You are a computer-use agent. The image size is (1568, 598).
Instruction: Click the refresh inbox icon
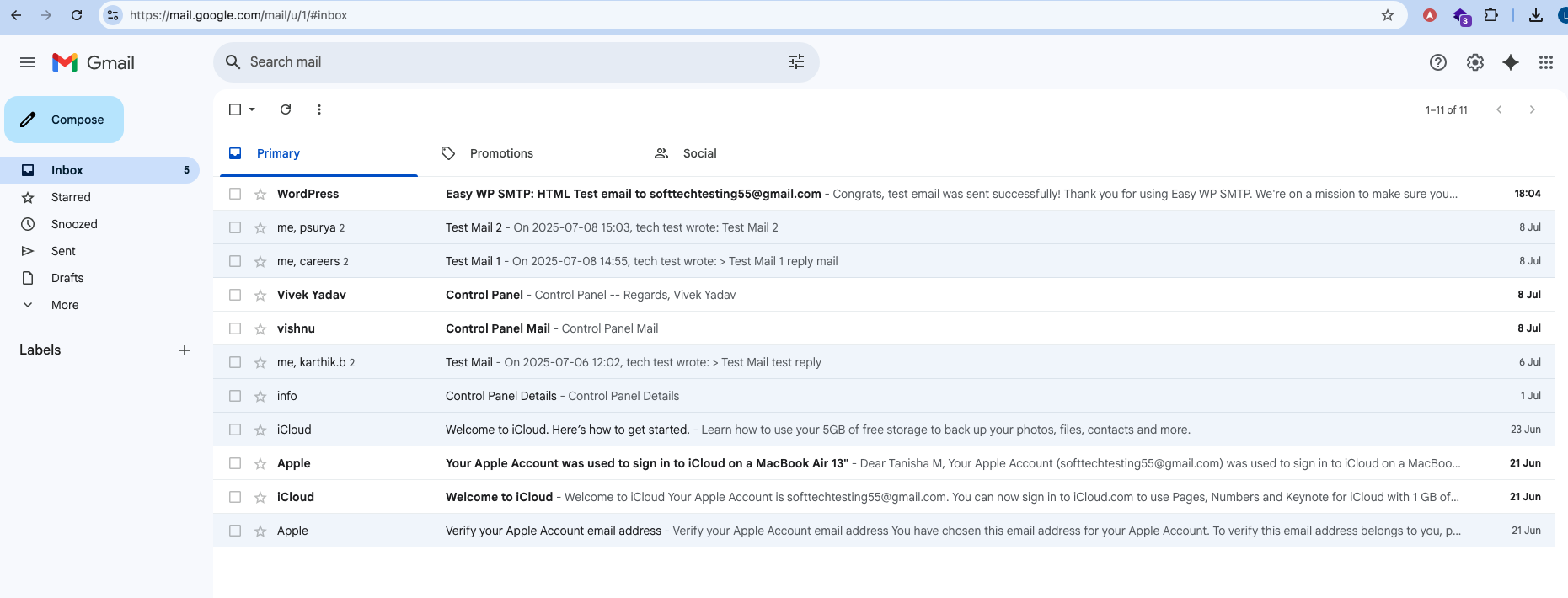286,109
